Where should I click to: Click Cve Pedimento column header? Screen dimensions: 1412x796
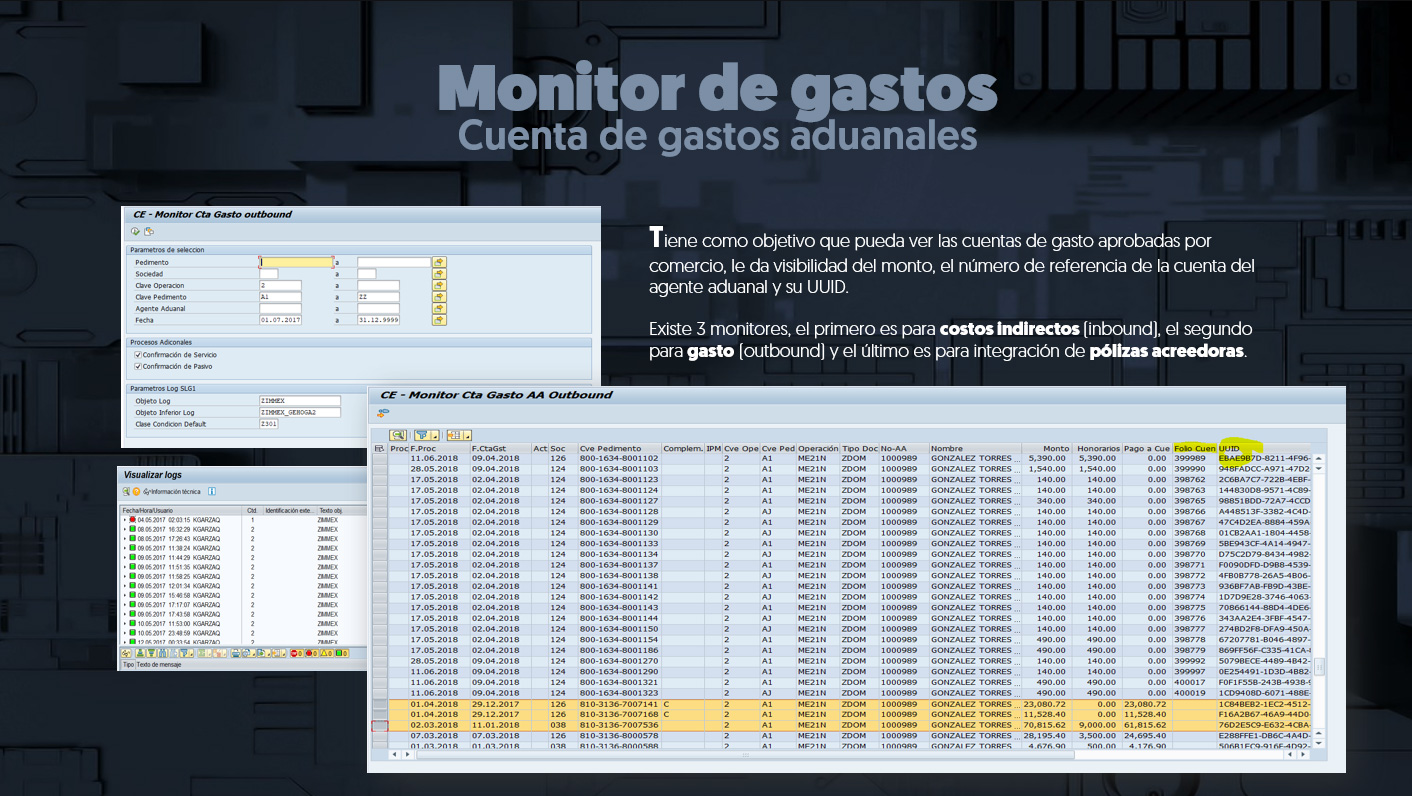pos(619,448)
